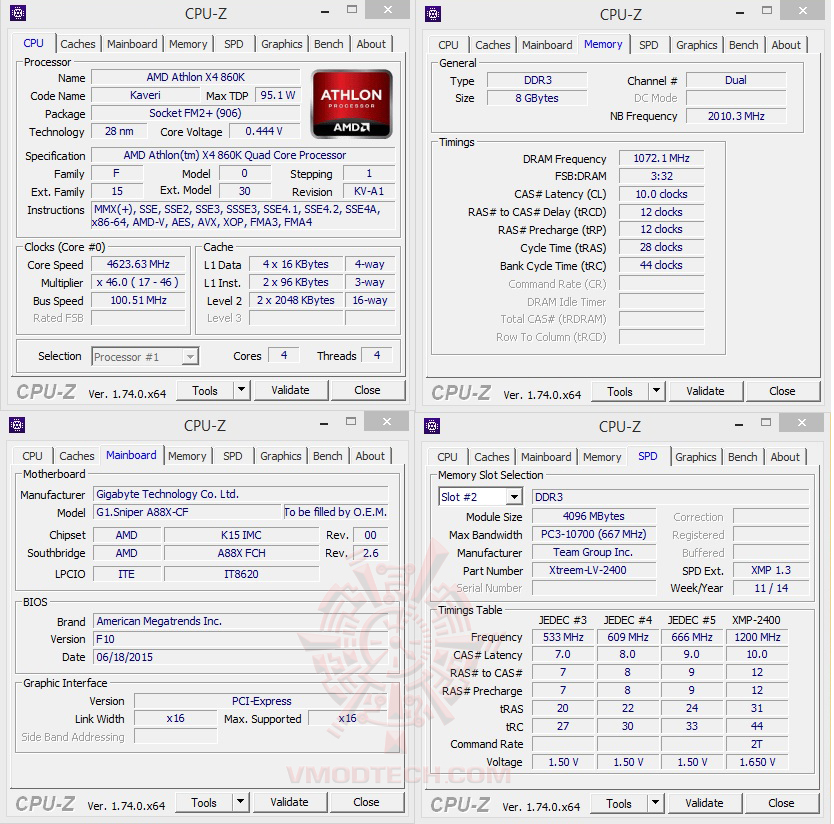834x824 pixels.
Task: Expand Tools arrow in Mainboard window
Action: point(240,802)
